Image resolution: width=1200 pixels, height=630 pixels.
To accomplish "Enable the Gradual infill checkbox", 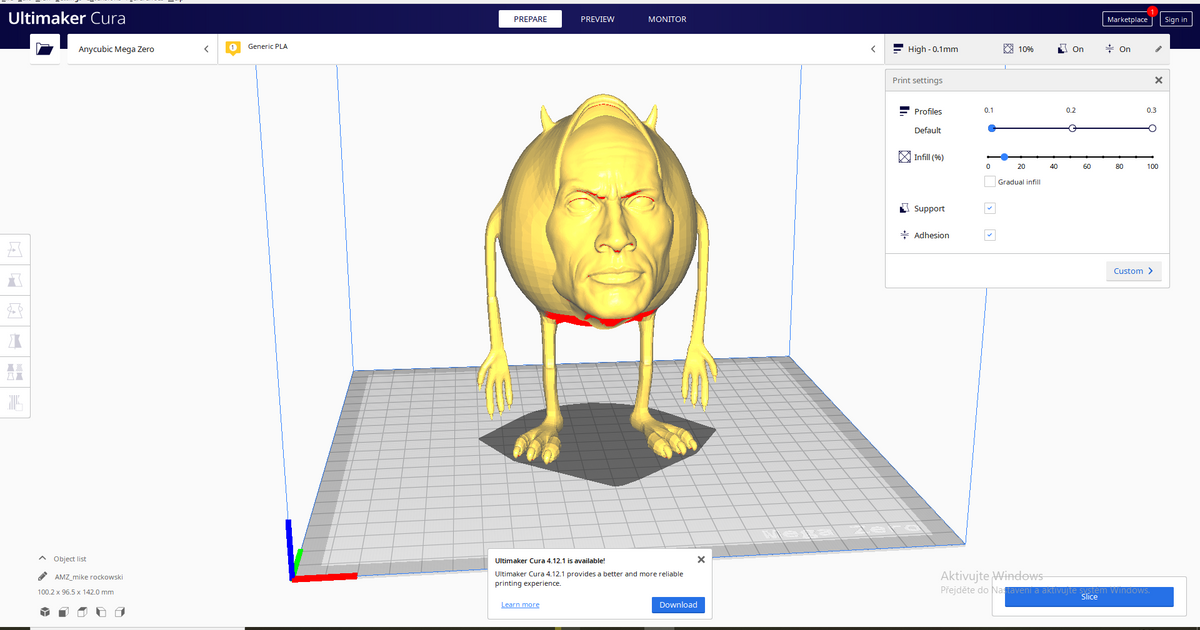I will [990, 182].
